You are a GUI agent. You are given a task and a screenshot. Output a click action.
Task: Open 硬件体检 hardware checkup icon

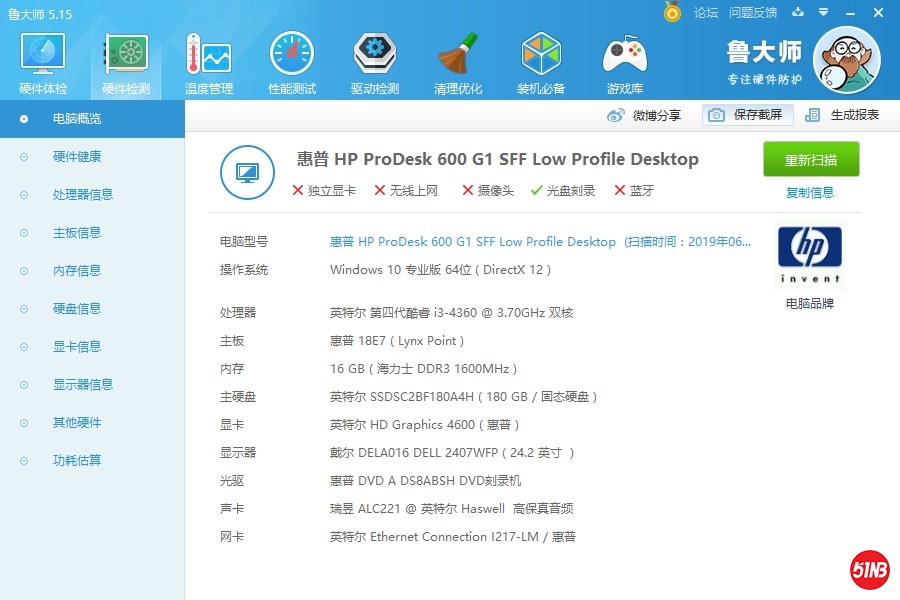(x=43, y=62)
